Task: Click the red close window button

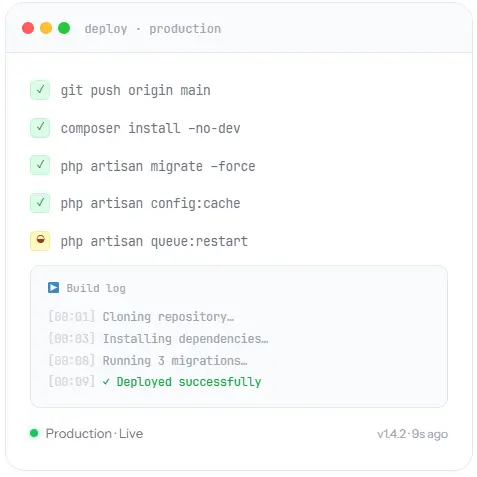Action: coord(28,28)
